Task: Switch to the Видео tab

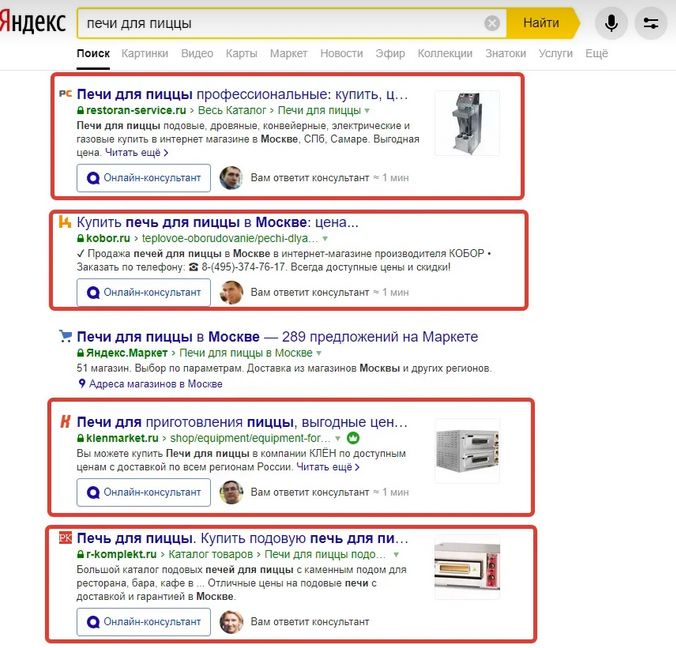Action: click(197, 53)
